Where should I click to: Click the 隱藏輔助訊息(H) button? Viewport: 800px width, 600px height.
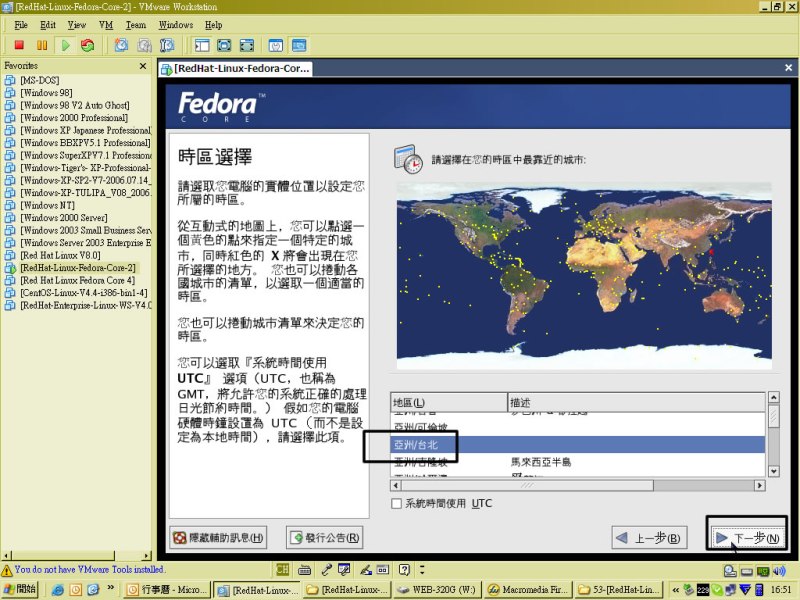(218, 538)
